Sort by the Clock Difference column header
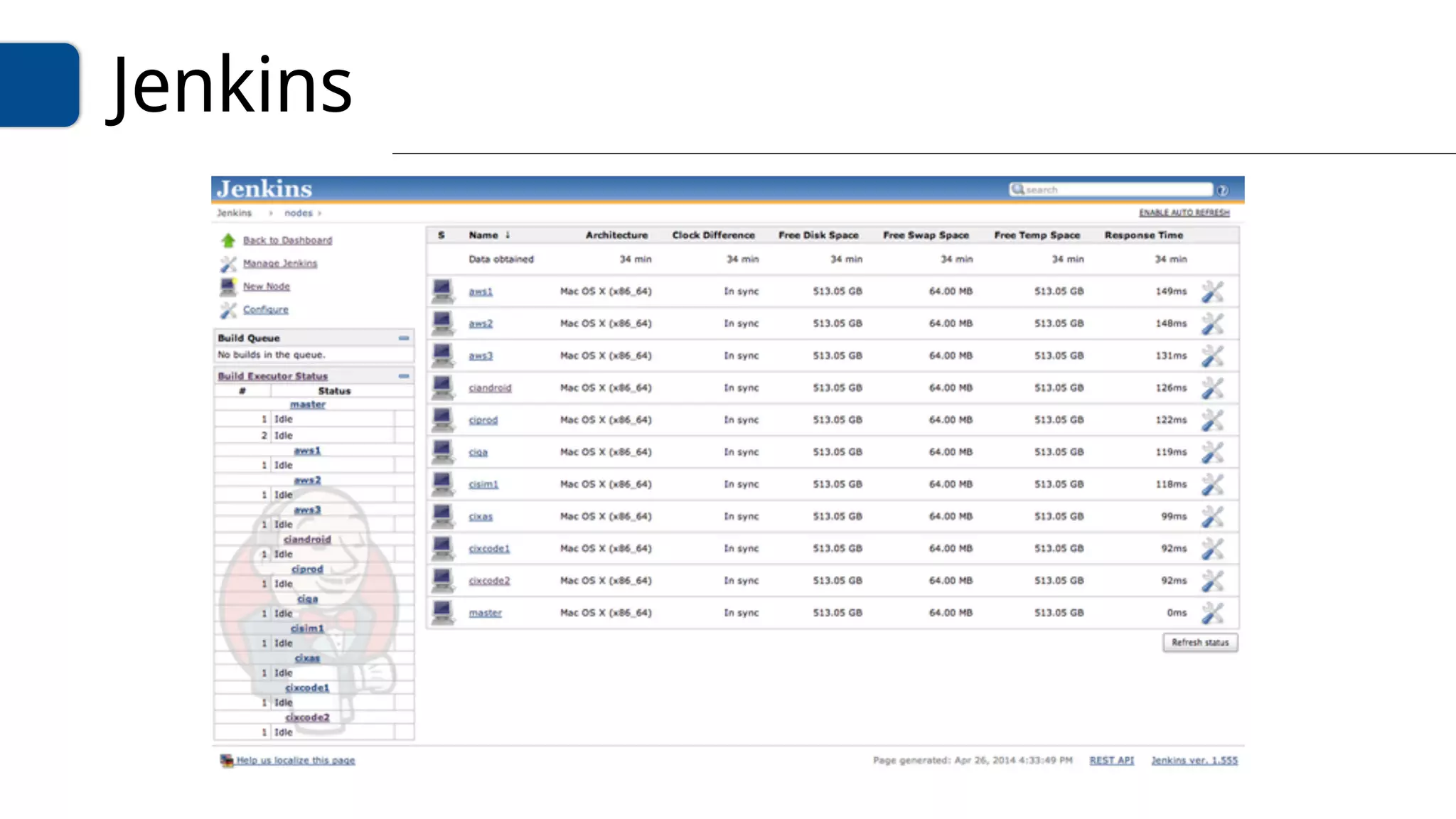The height and width of the screenshot is (819, 1456). (713, 235)
